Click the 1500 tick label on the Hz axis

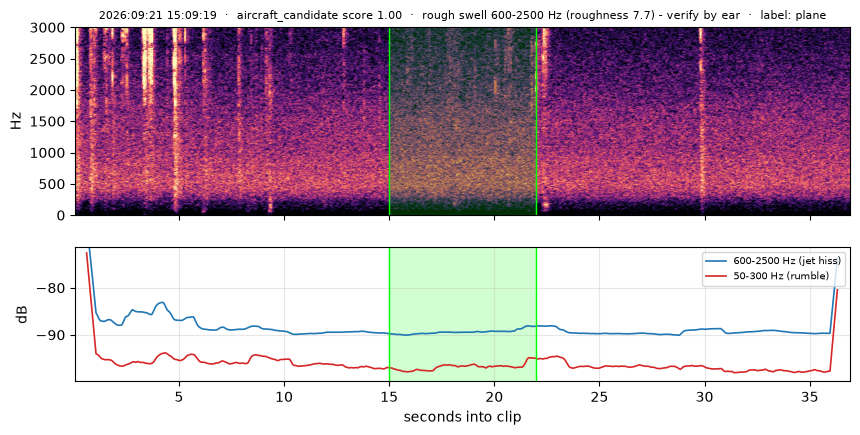coord(50,122)
